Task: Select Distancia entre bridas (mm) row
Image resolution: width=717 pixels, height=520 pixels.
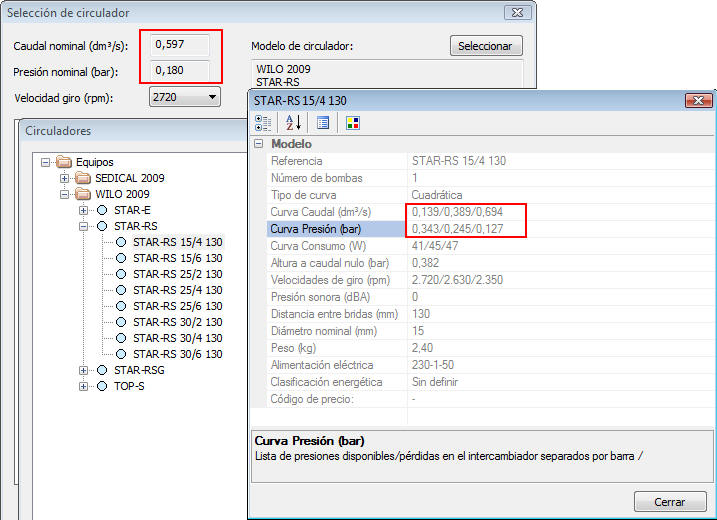Action: pyautogui.click(x=492, y=314)
